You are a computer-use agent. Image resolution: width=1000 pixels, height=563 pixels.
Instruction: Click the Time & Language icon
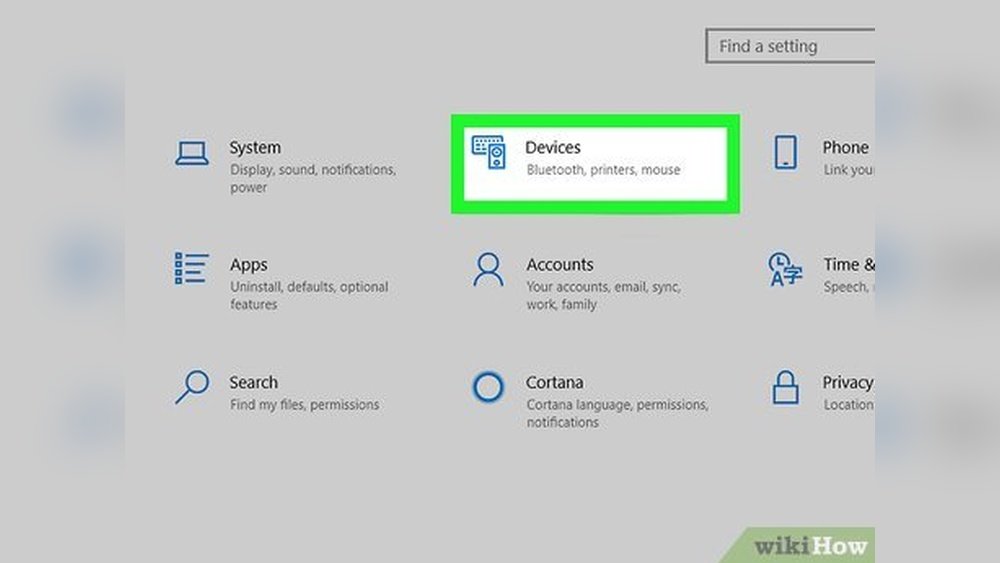pyautogui.click(x=785, y=269)
